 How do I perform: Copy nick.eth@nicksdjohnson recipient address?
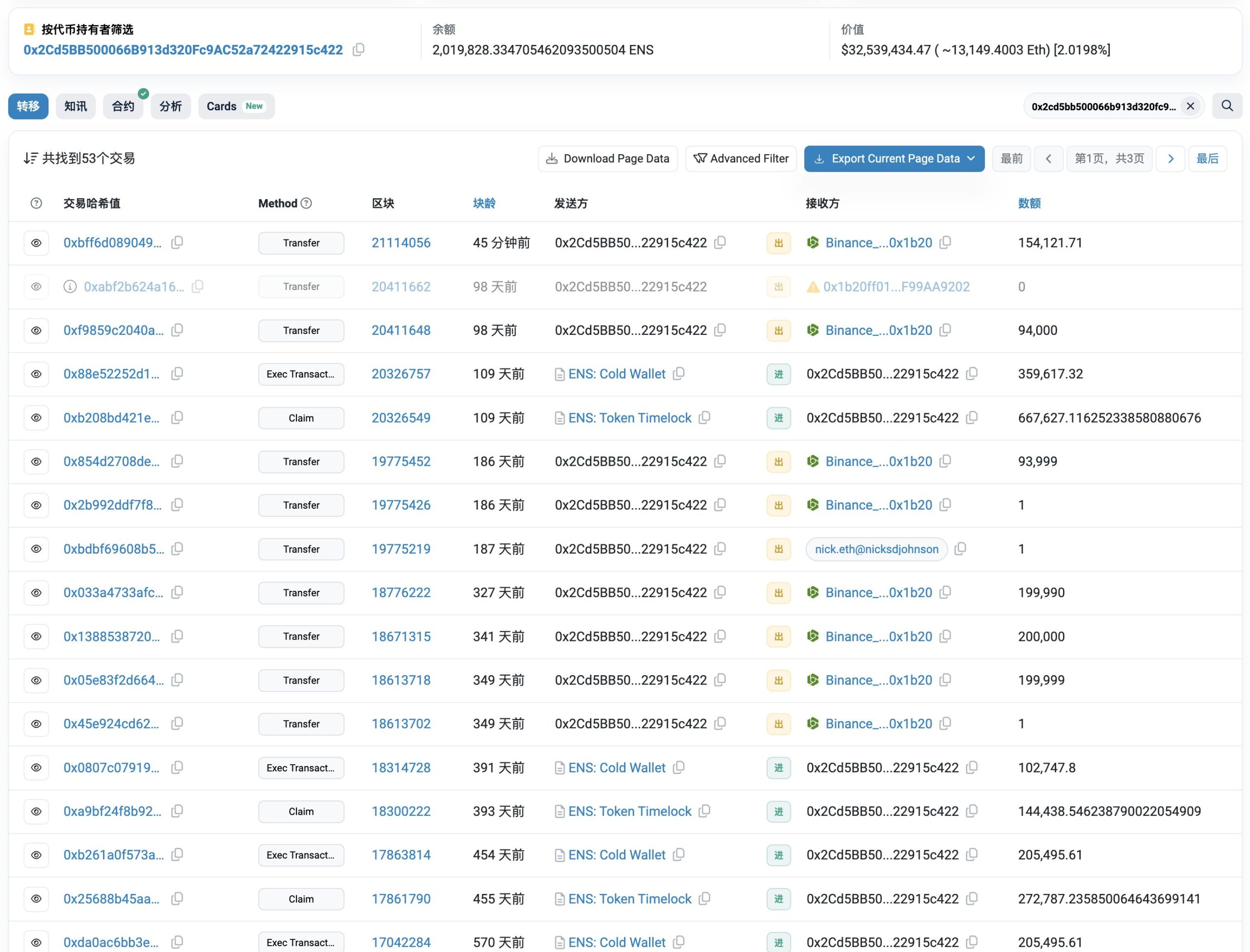click(960, 549)
